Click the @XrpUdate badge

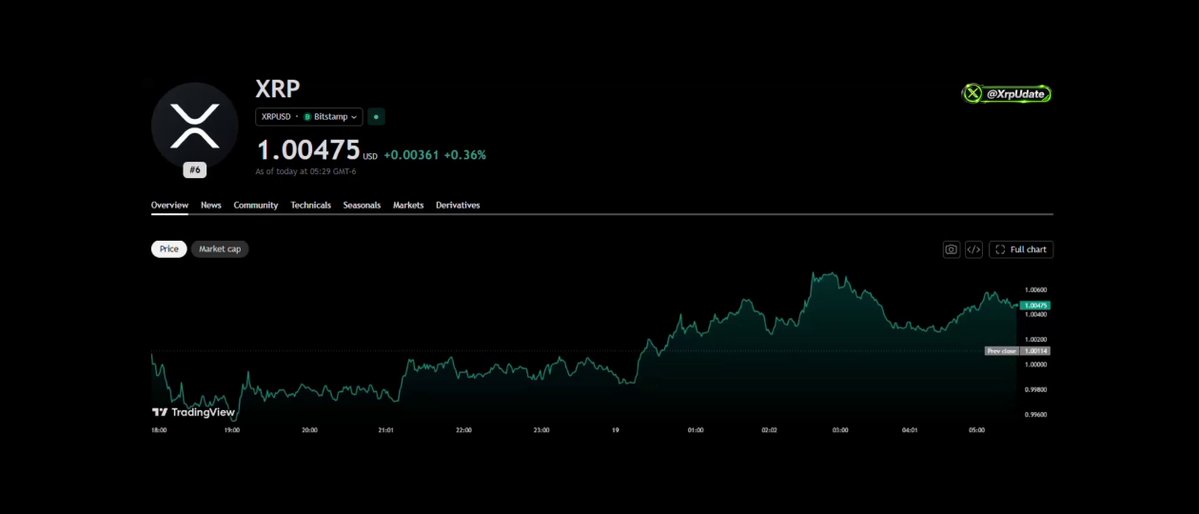[1006, 94]
